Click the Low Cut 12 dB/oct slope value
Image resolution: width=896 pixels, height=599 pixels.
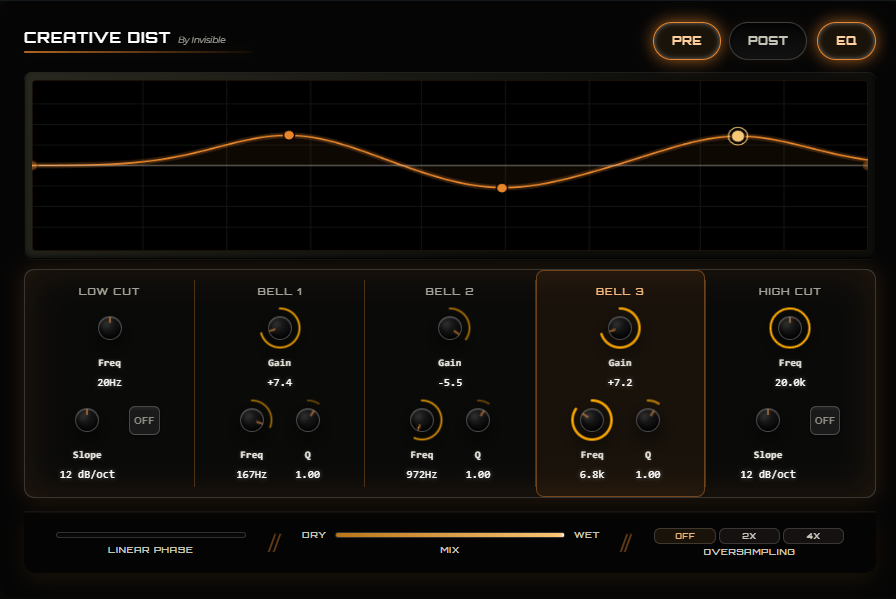[x=87, y=474]
